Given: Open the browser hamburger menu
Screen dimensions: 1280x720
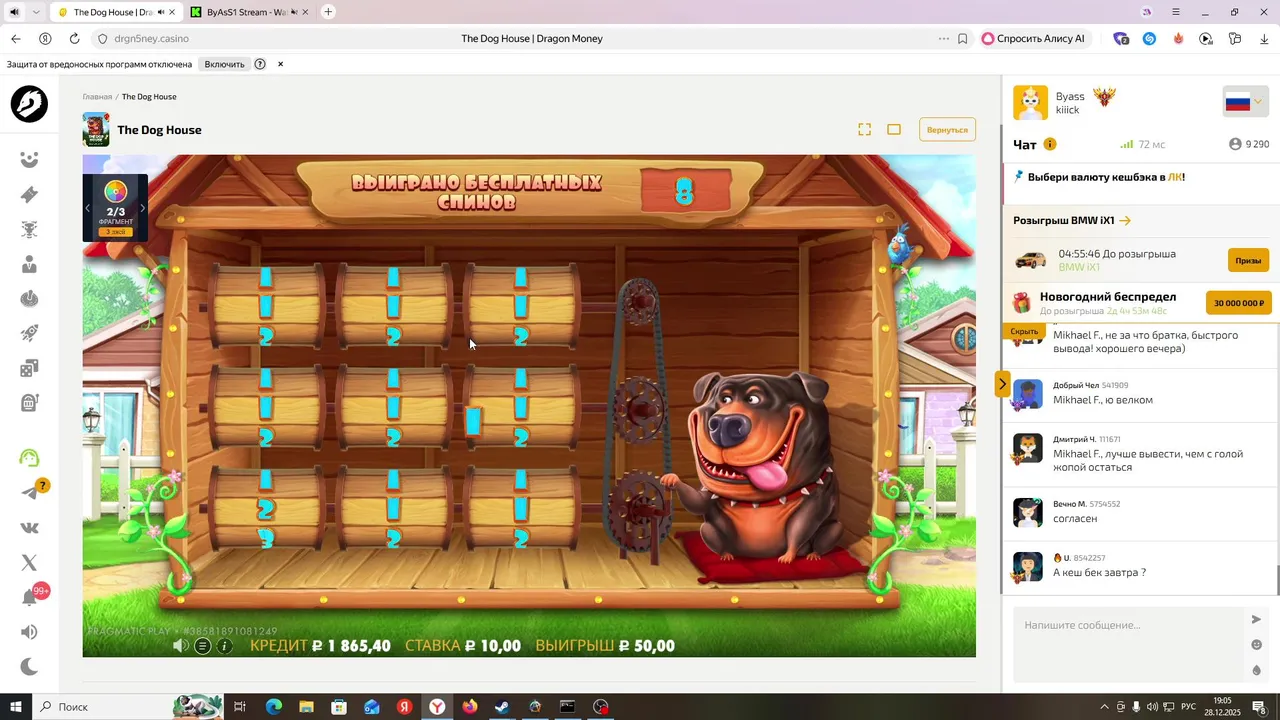Looking at the screenshot, I should coord(1176,12).
